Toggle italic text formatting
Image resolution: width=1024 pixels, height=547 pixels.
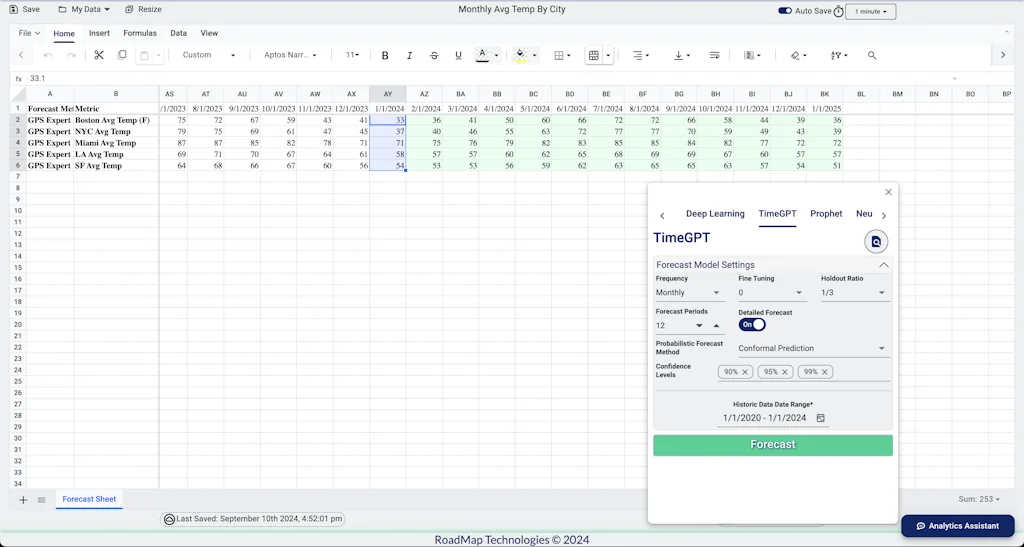click(409, 55)
